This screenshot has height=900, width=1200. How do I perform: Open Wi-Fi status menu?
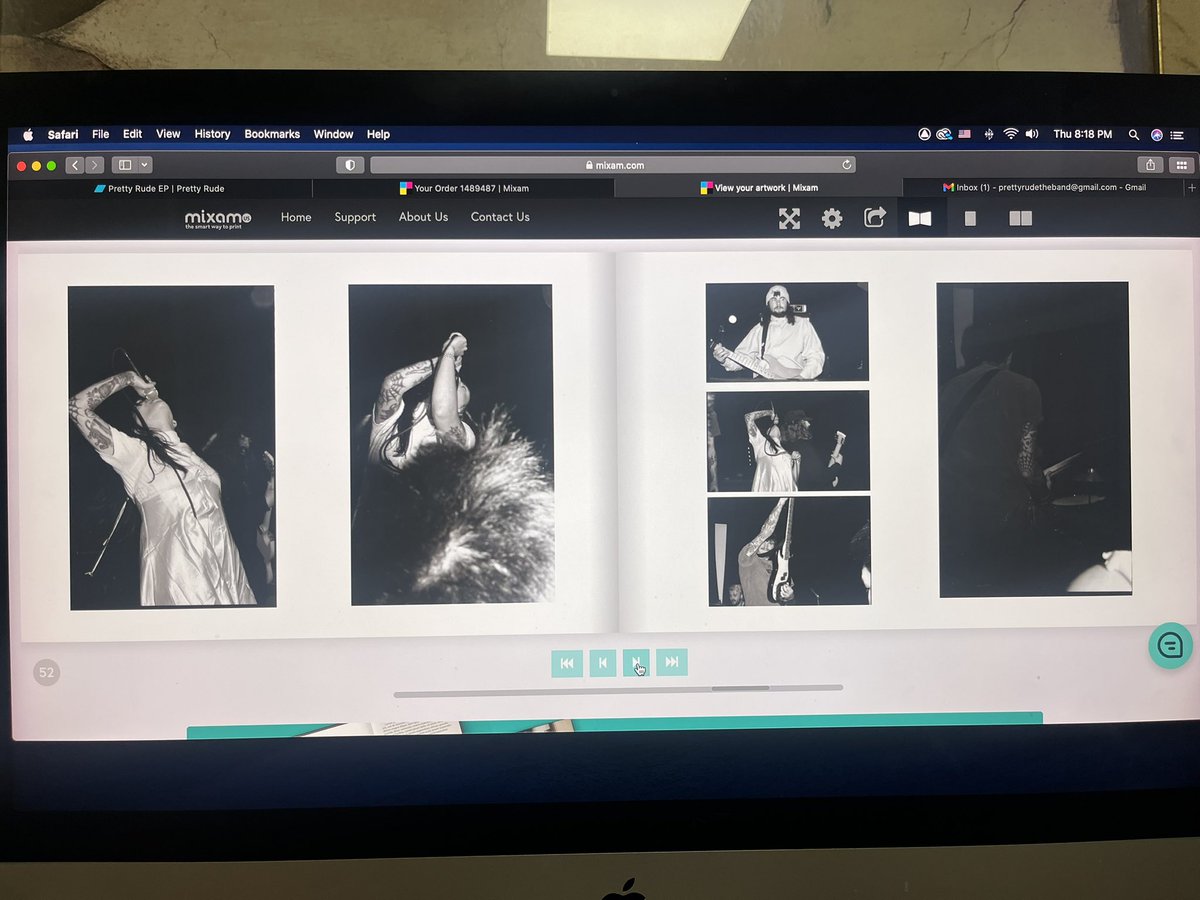[1011, 134]
